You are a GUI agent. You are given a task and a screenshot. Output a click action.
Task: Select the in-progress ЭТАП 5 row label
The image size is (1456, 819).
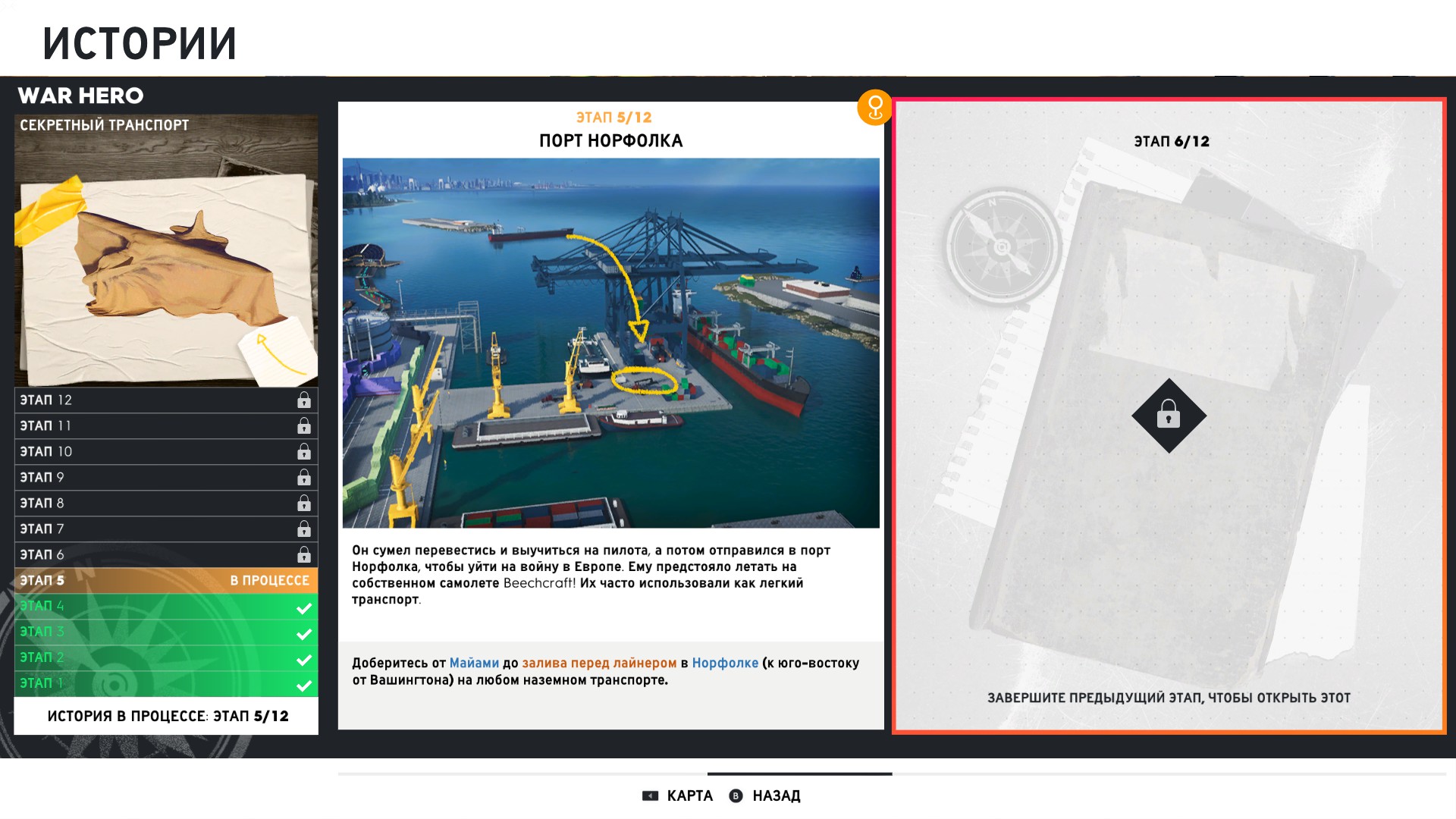[x=42, y=580]
